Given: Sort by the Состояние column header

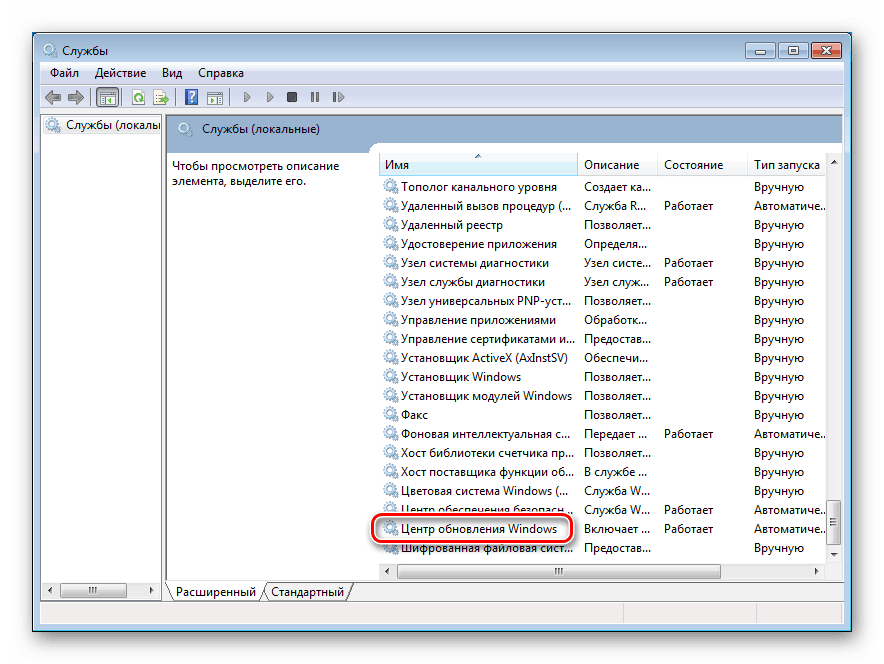Looking at the screenshot, I should pyautogui.click(x=702, y=165).
